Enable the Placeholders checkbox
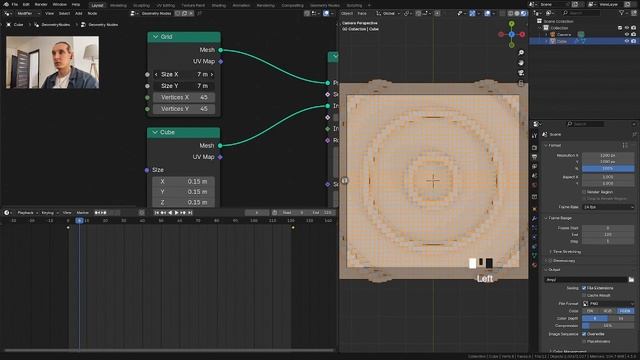The height and width of the screenshot is (360, 640). (584, 341)
